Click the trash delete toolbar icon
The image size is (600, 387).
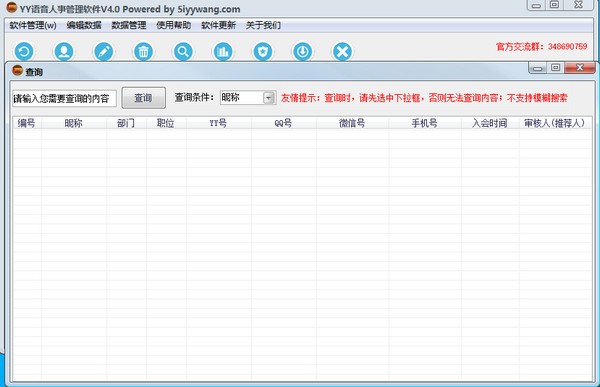(x=143, y=51)
